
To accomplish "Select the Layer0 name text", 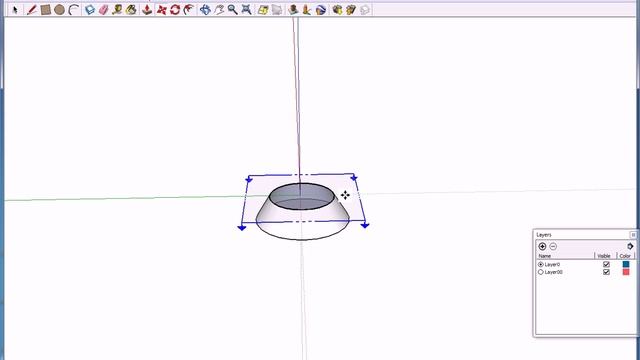I will pyautogui.click(x=552, y=264).
